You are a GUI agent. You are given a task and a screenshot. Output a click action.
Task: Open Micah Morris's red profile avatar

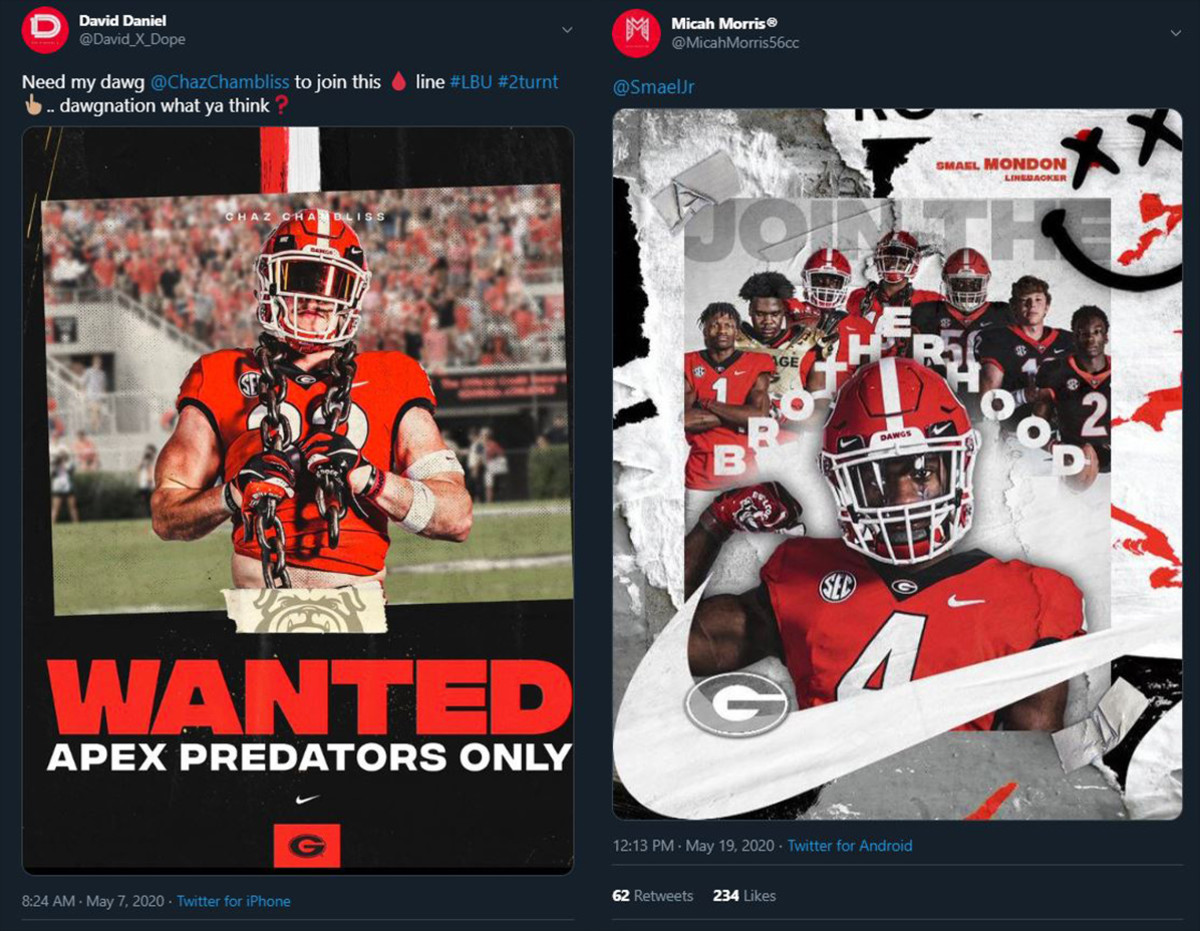636,33
